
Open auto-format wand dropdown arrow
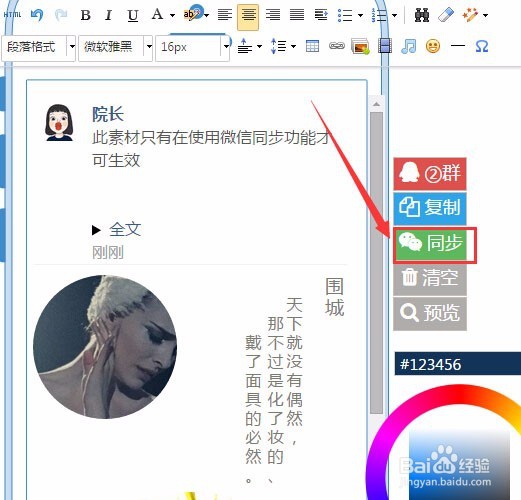(485, 15)
